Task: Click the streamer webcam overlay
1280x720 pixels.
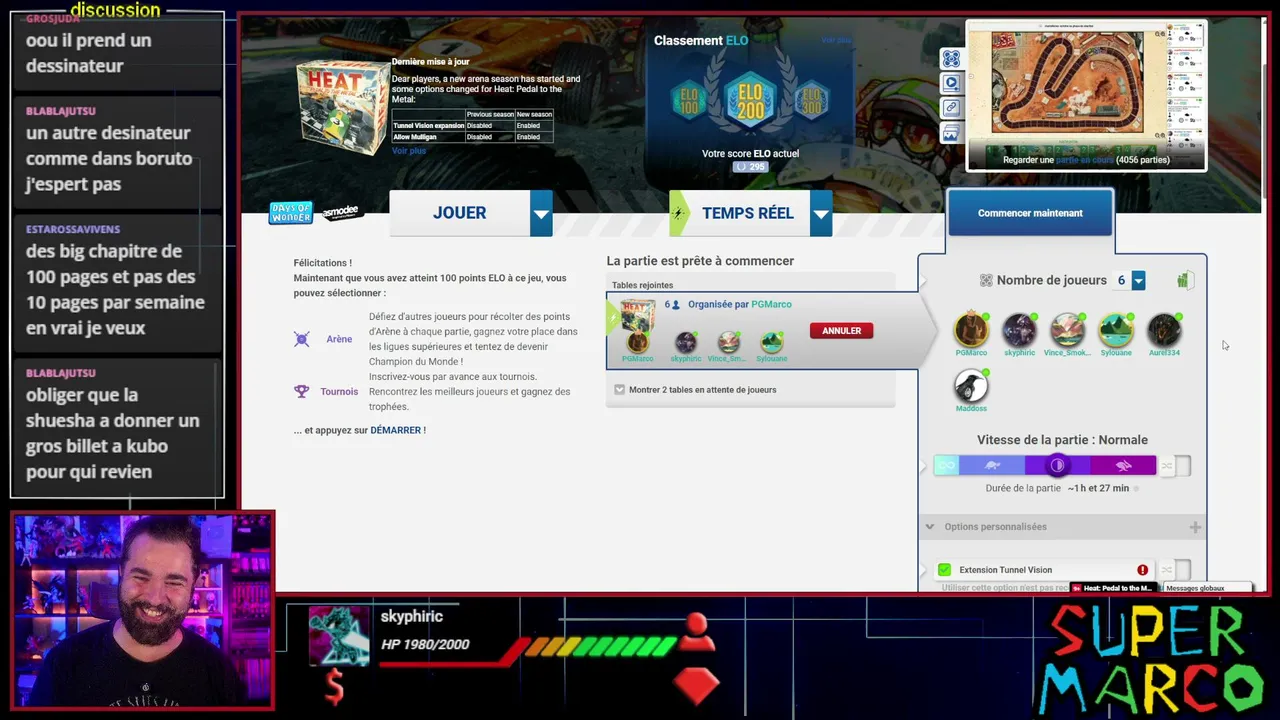Action: coord(142,611)
